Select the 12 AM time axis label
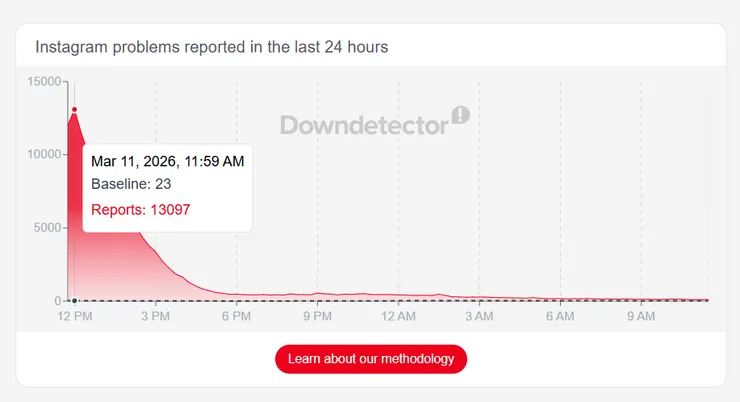Viewport: 740px width, 402px height. coord(398,317)
